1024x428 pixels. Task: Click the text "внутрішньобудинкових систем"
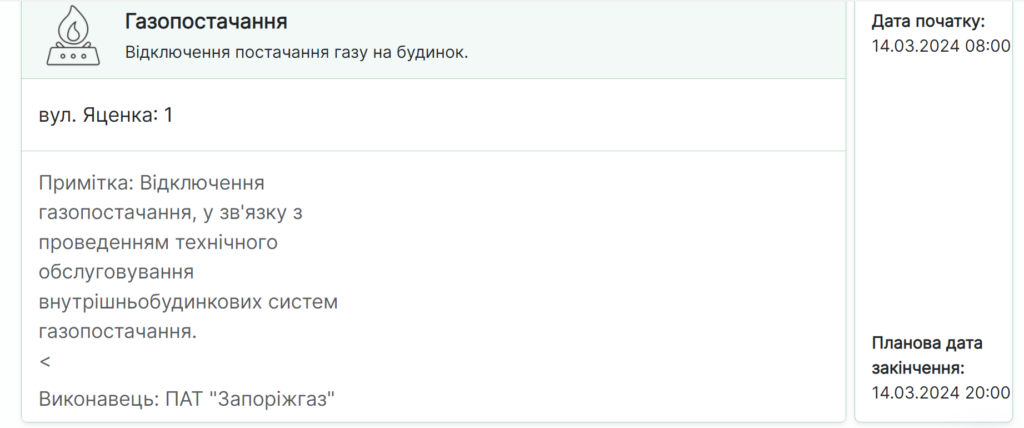tap(189, 301)
